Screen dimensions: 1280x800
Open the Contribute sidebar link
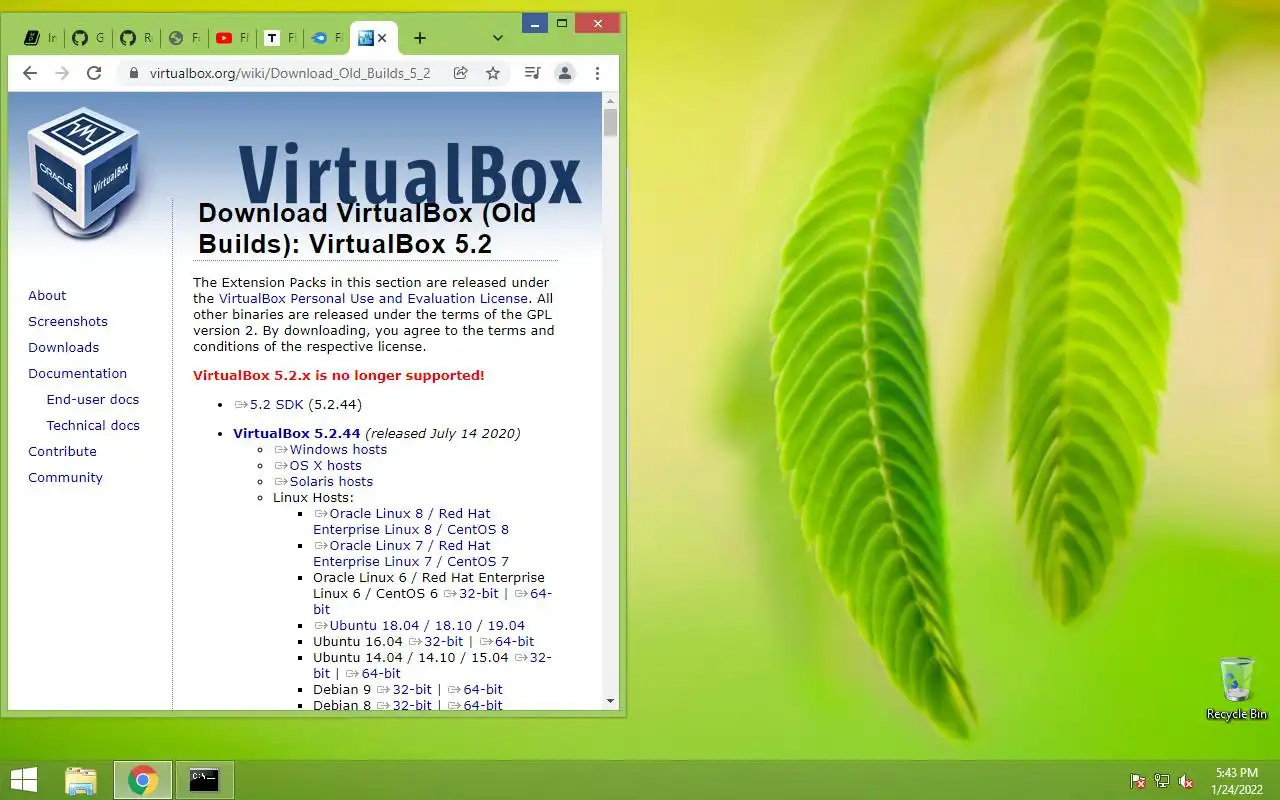[x=62, y=452]
